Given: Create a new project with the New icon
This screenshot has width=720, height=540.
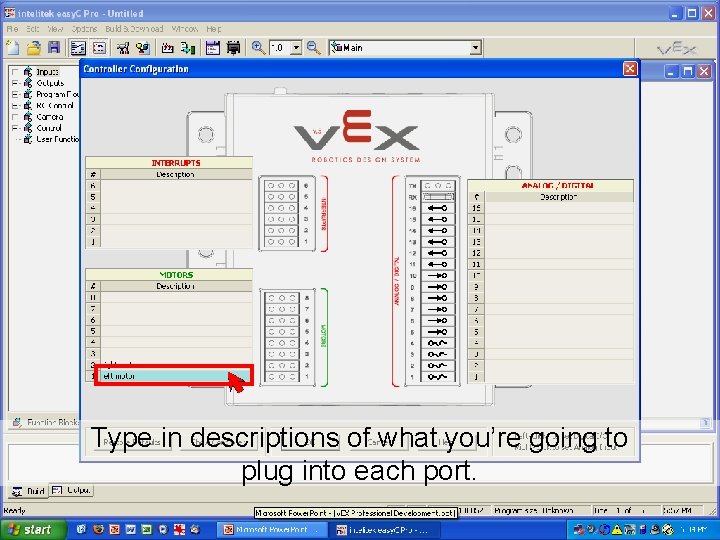Looking at the screenshot, I should point(13,48).
